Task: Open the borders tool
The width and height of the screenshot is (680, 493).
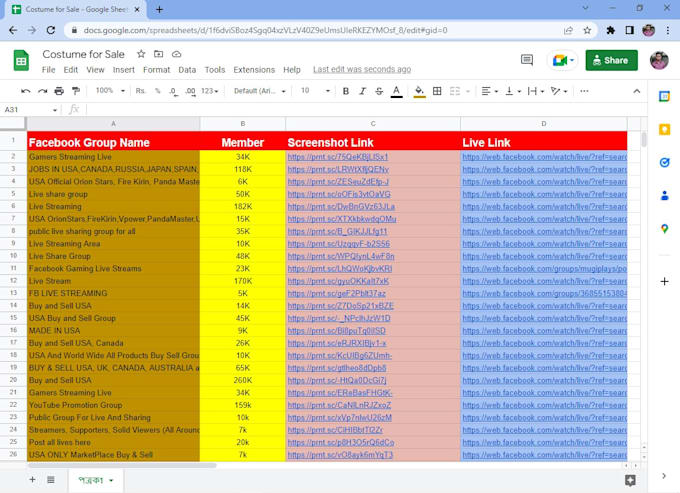Action: click(x=437, y=91)
